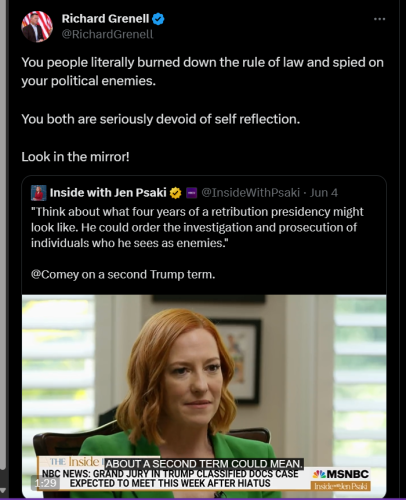Click the down arrow of the left scrollbar

[2, 490]
